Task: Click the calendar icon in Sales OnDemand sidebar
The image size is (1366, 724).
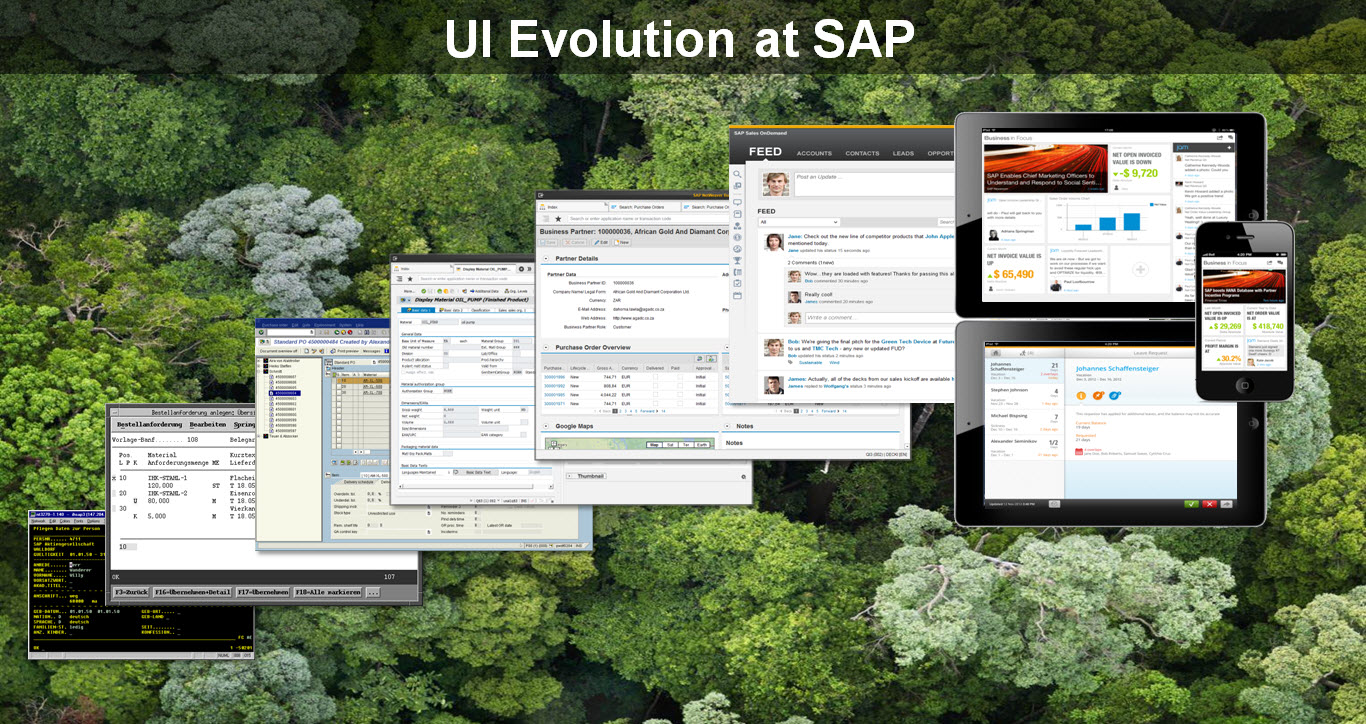Action: [737, 295]
